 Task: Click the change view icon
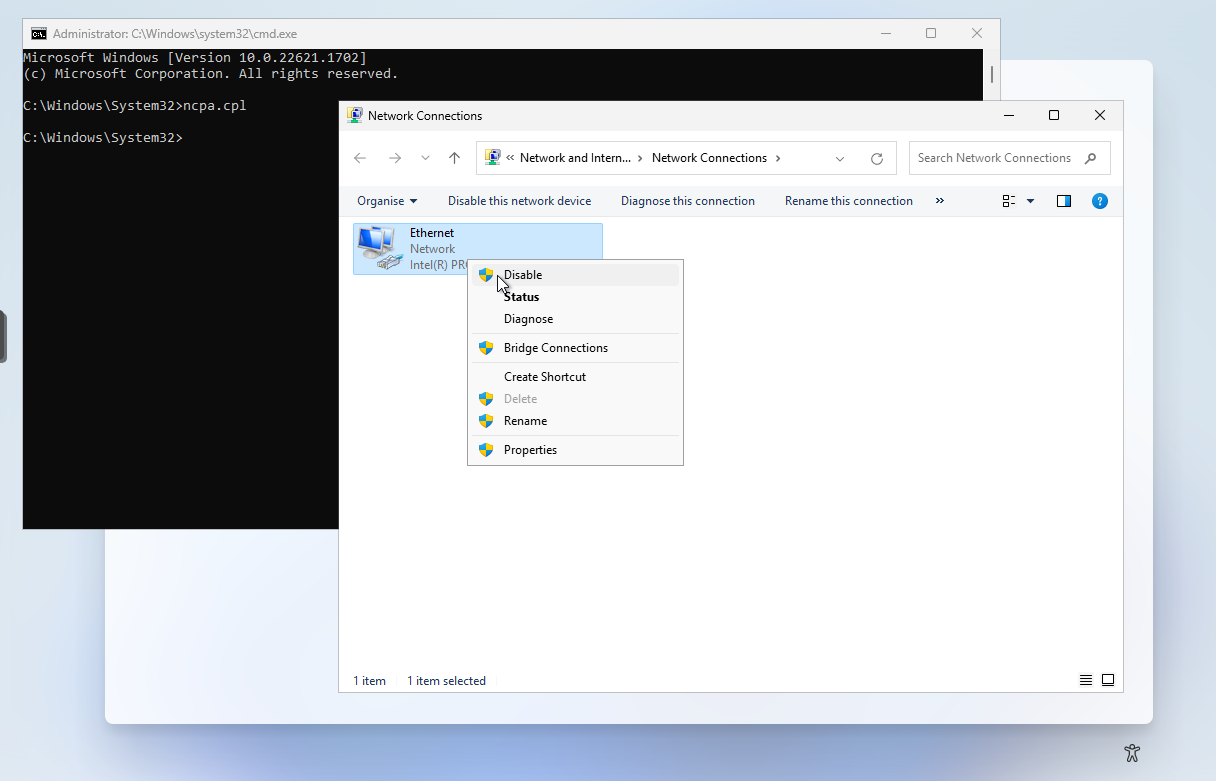click(x=1009, y=201)
